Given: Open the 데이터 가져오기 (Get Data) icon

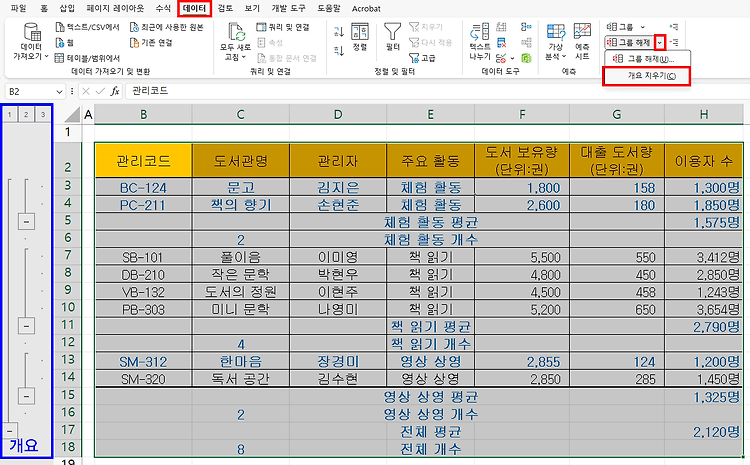Looking at the screenshot, I should coord(32,33).
